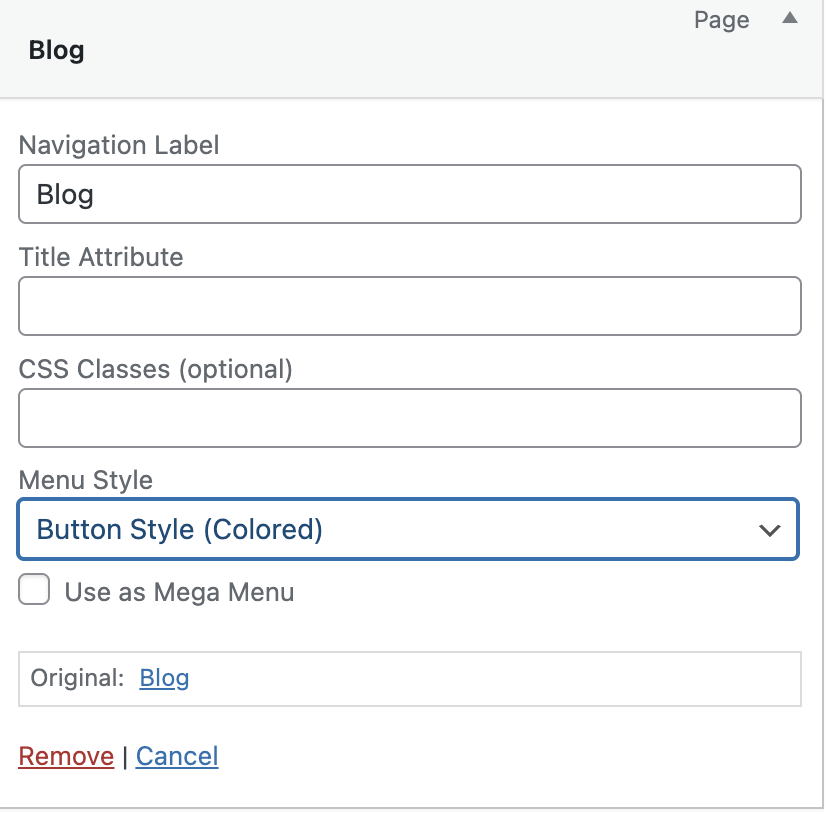
Task: Click 'Button Style (Colored)' selected value
Action: pyautogui.click(x=180, y=529)
